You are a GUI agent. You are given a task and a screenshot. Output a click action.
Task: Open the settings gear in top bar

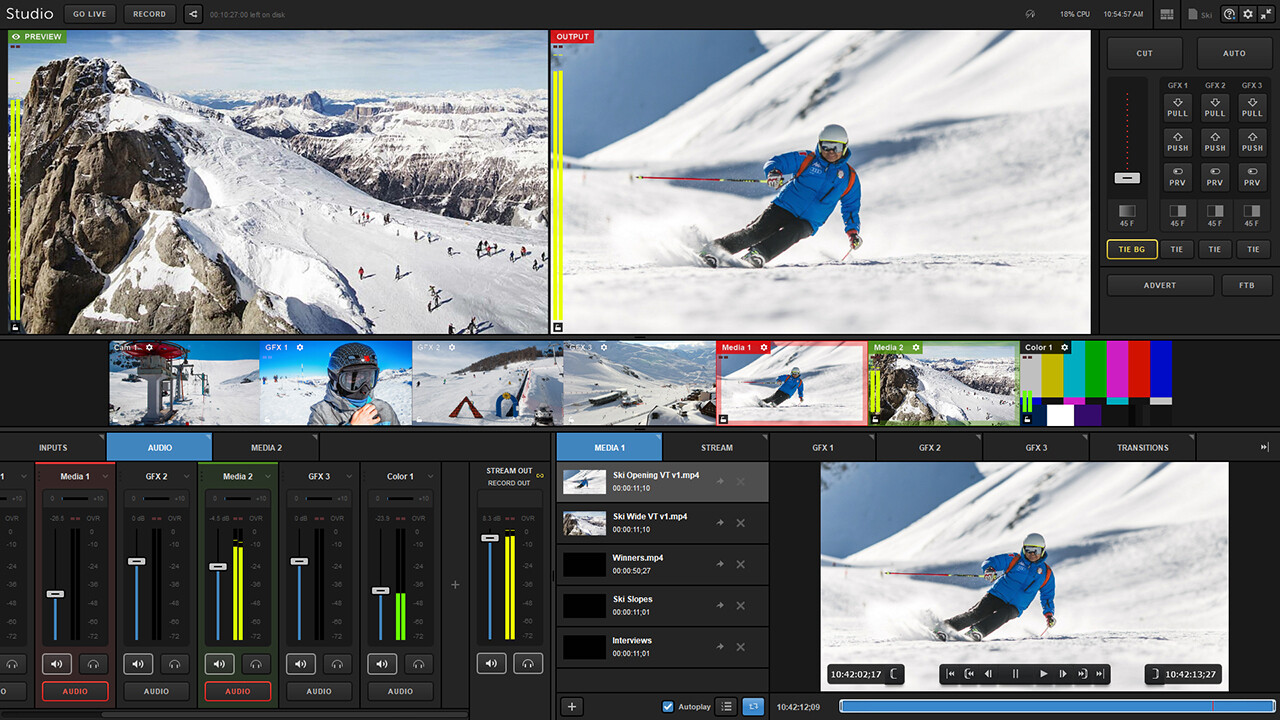1247,14
